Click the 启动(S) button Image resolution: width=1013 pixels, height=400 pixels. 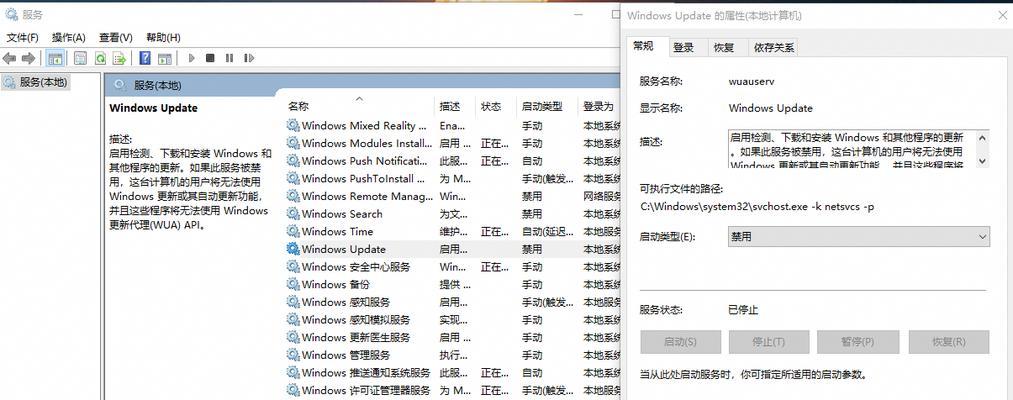[x=680, y=342]
